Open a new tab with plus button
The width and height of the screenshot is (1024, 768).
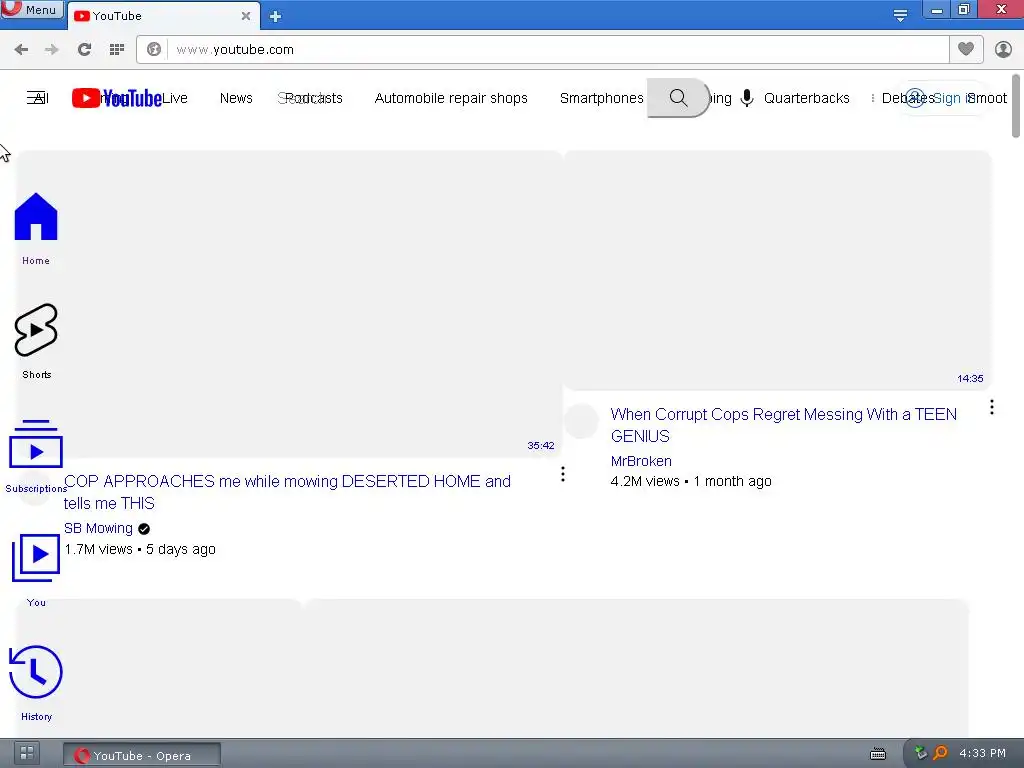click(276, 16)
